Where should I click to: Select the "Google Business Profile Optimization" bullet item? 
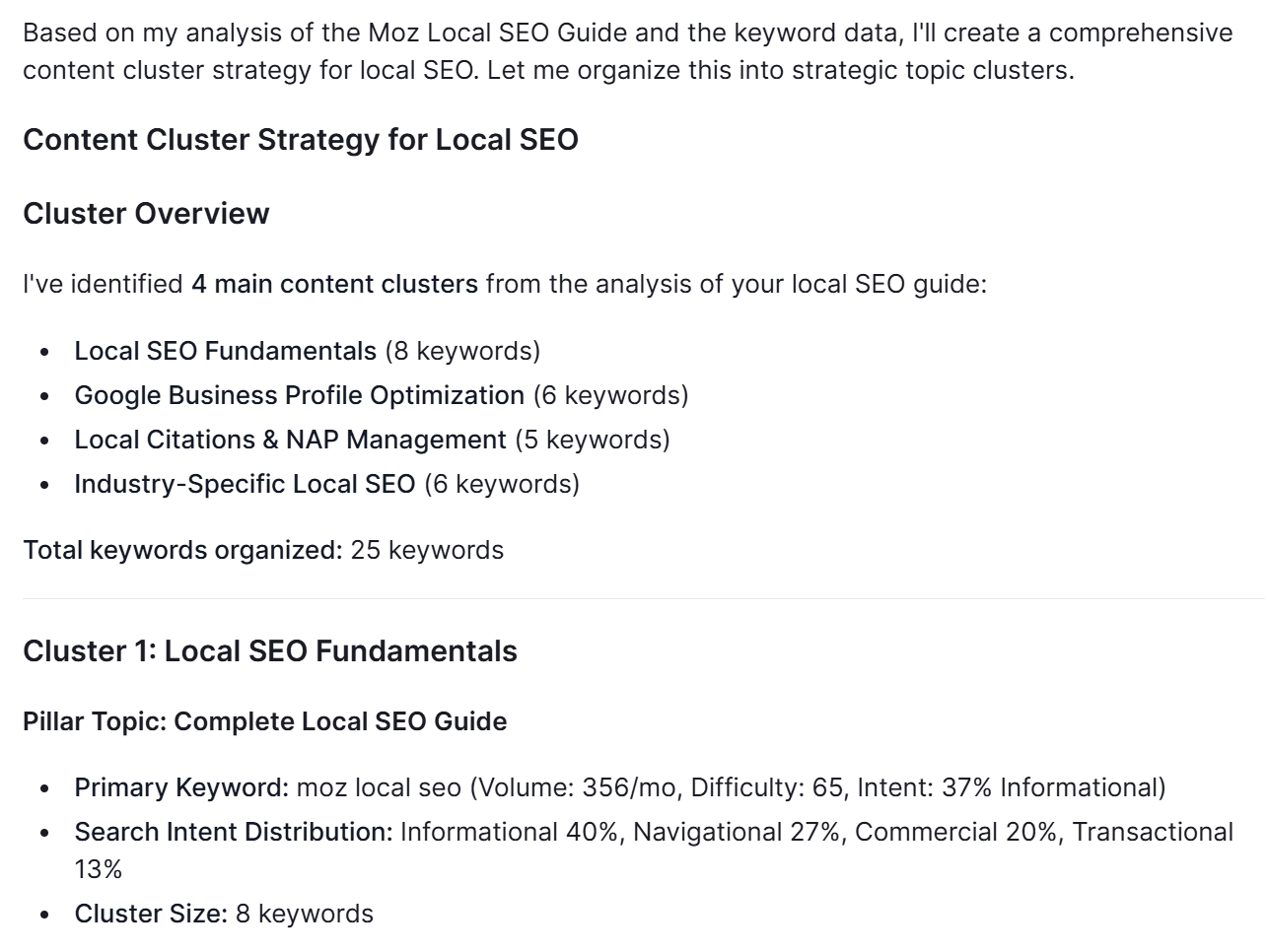299,395
